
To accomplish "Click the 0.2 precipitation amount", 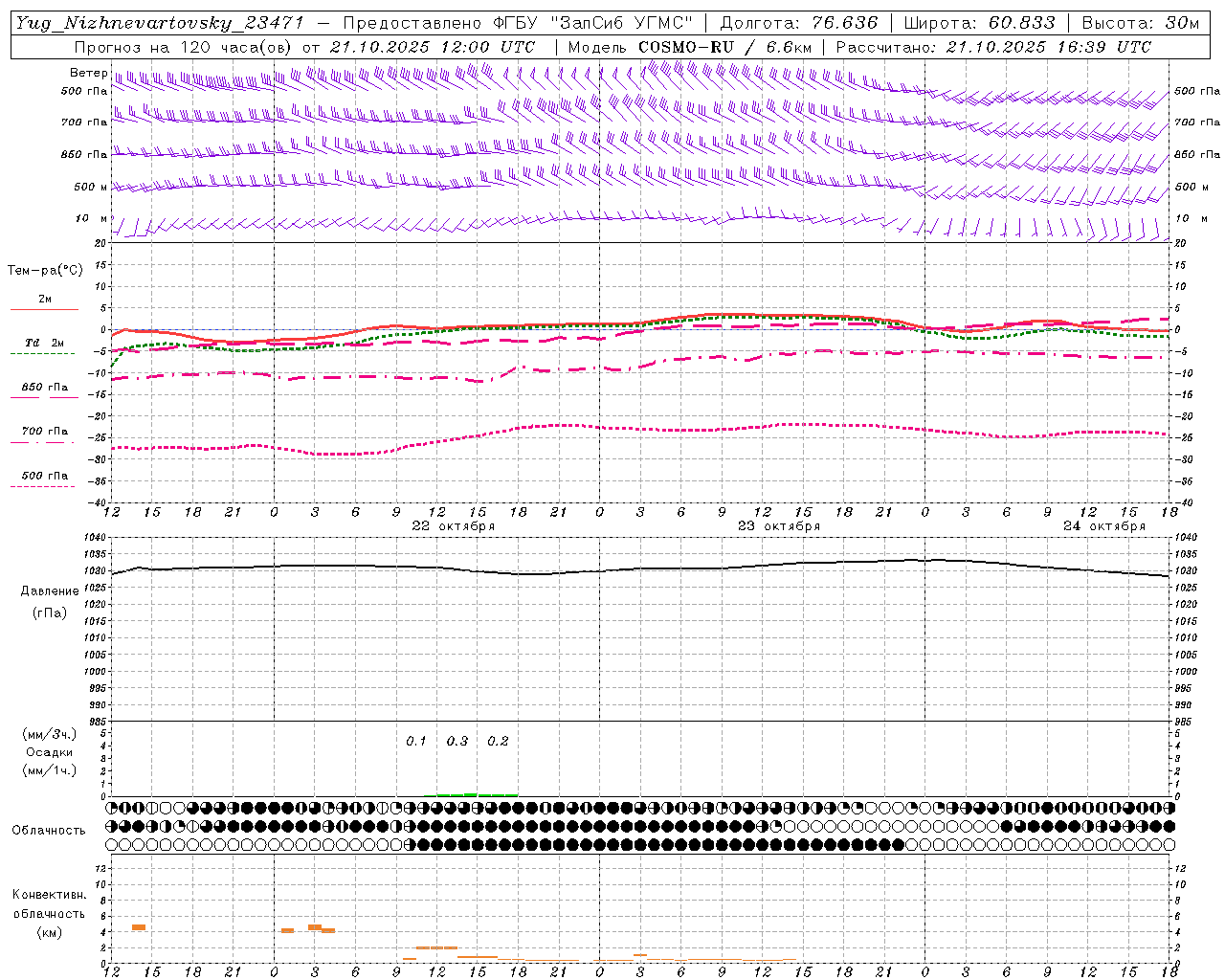I will pos(498,741).
